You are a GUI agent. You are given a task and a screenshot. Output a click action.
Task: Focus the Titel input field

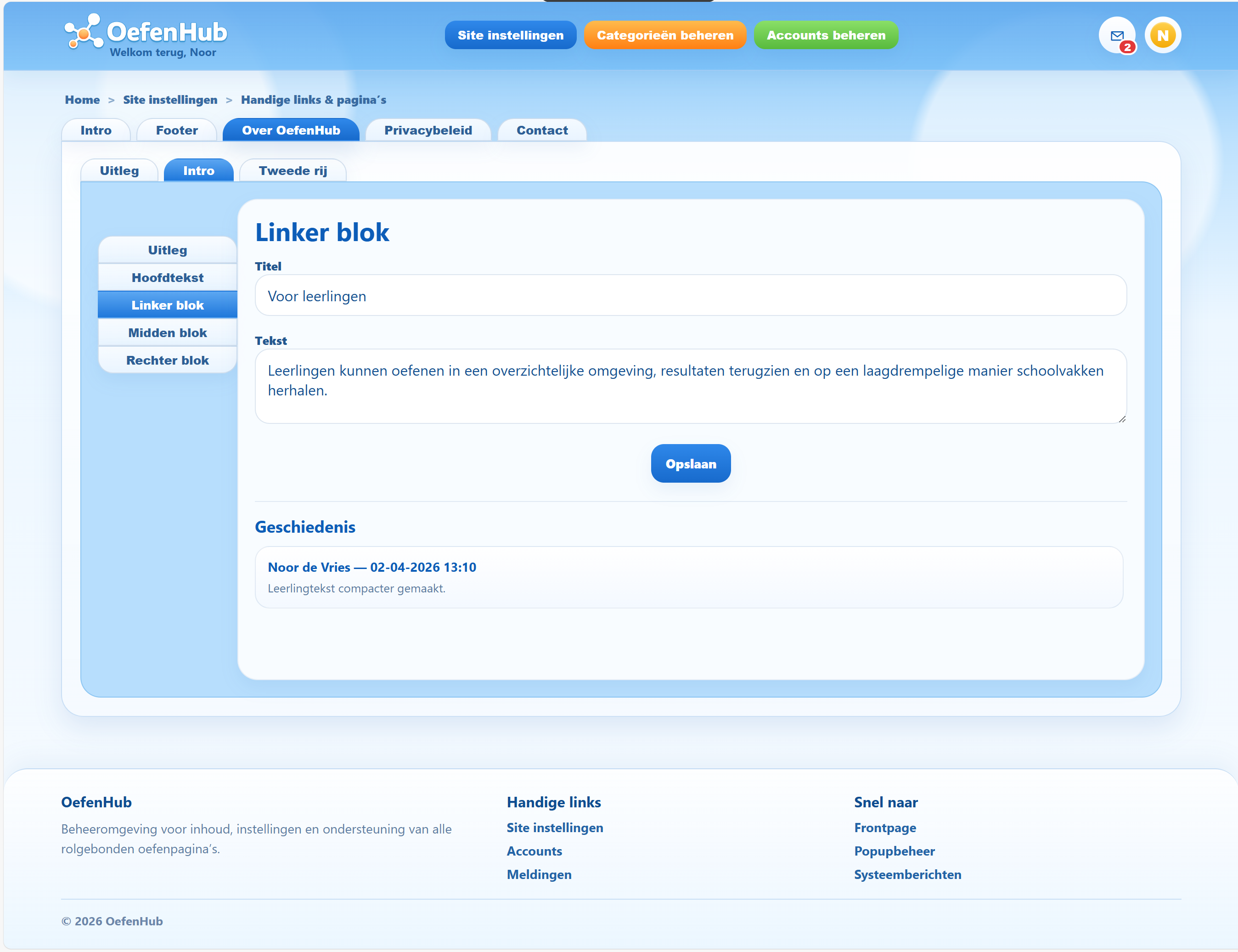(691, 295)
